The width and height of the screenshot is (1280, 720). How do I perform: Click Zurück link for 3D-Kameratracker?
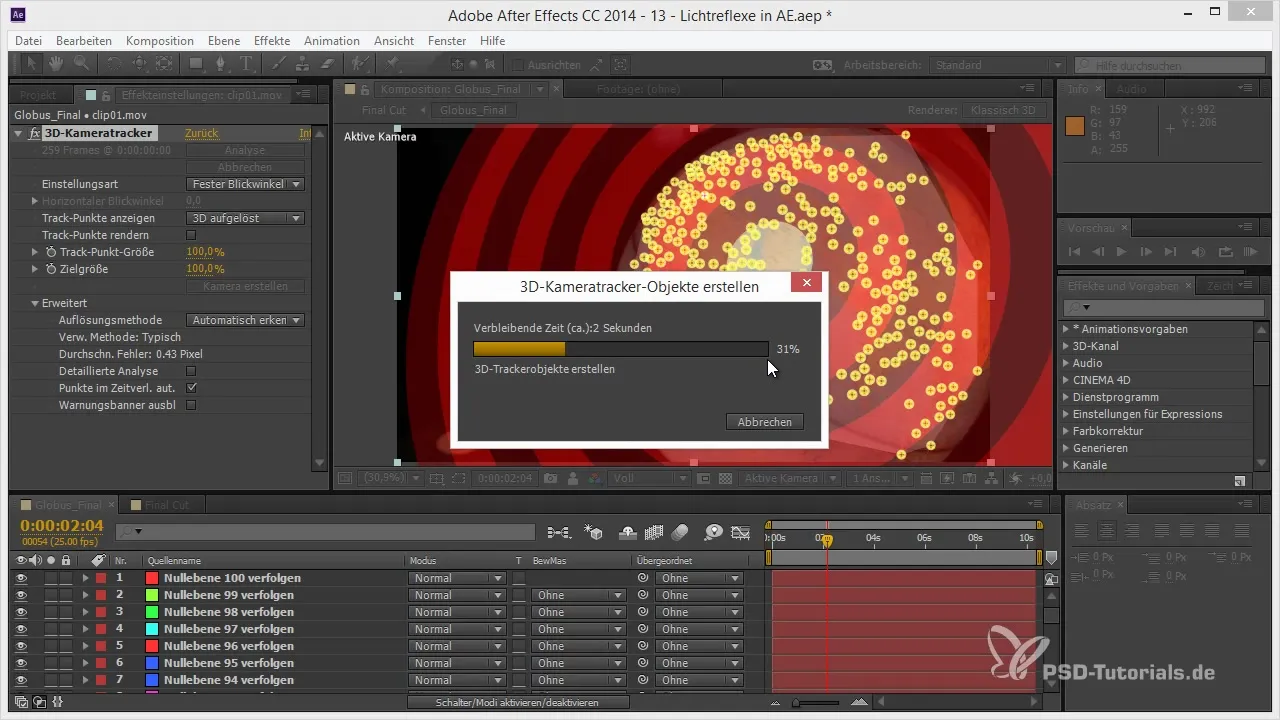pyautogui.click(x=201, y=133)
